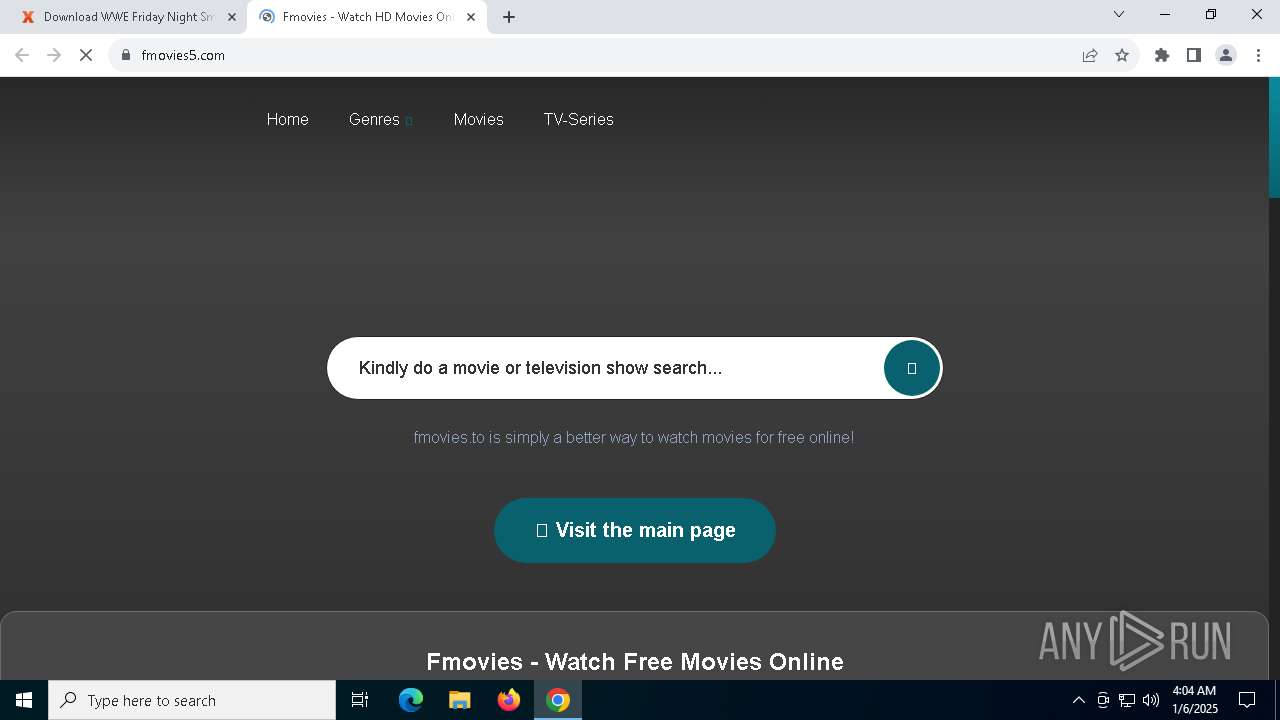Launch Microsoft Edge from taskbar

(x=411, y=700)
